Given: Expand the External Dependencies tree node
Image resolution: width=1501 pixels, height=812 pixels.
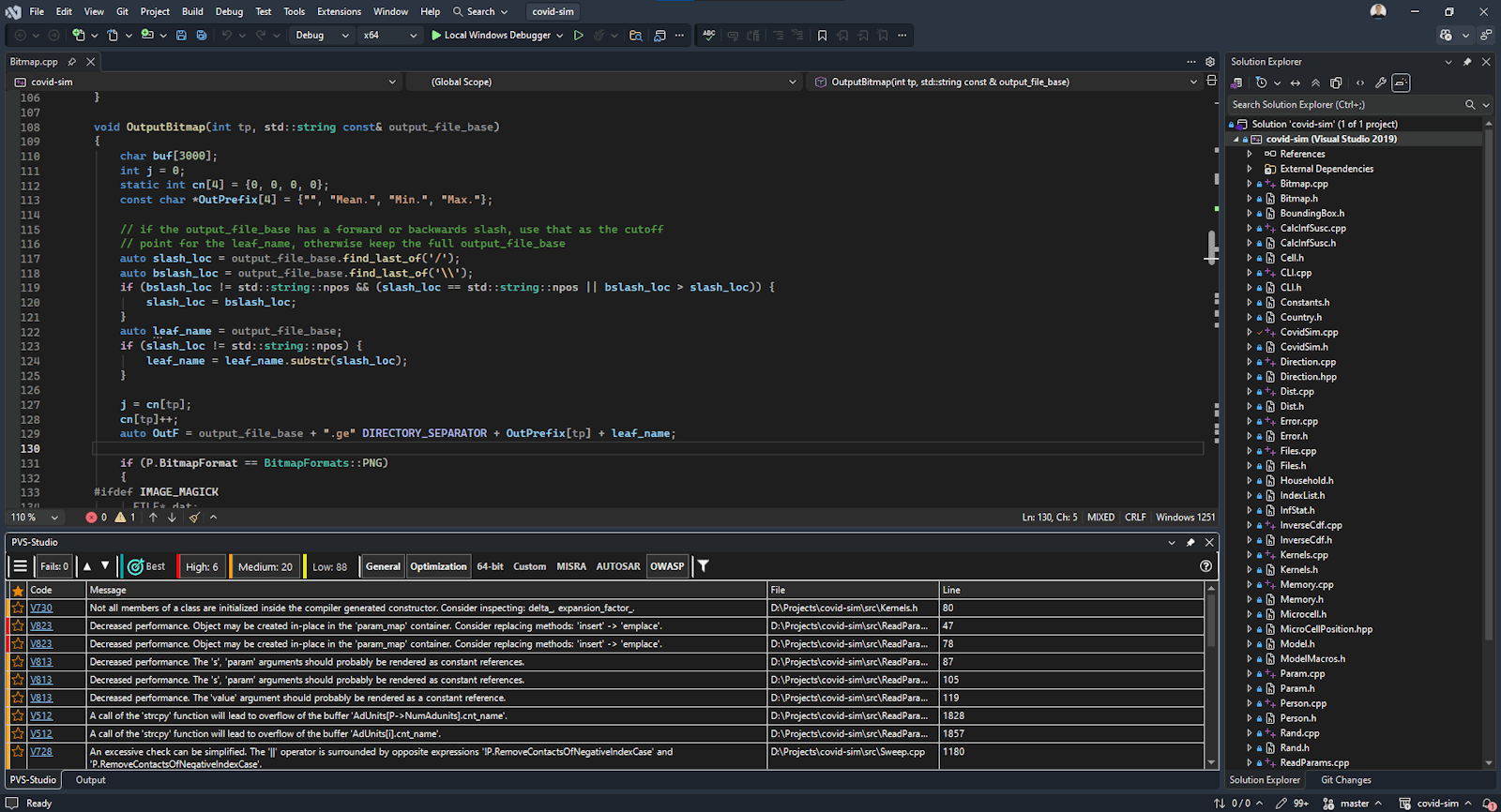Looking at the screenshot, I should pos(1250,169).
